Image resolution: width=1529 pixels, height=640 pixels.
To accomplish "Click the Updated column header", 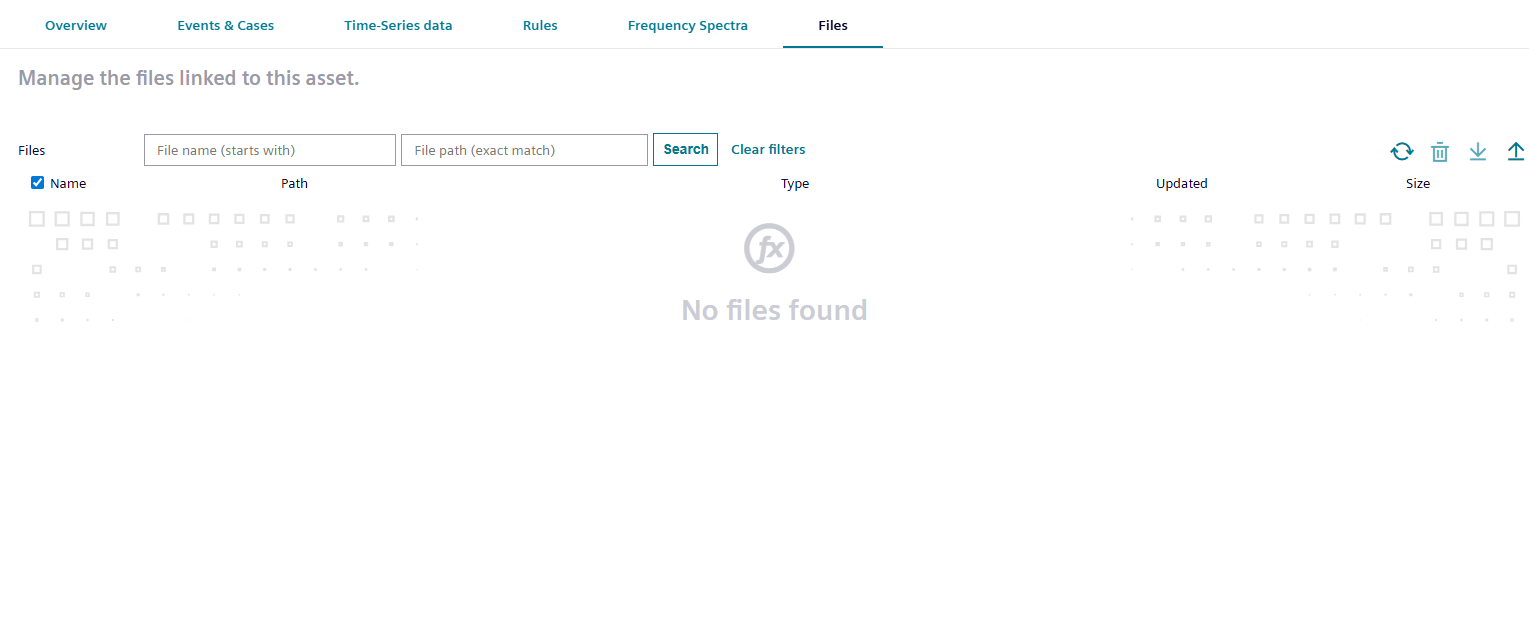I will pos(1181,184).
